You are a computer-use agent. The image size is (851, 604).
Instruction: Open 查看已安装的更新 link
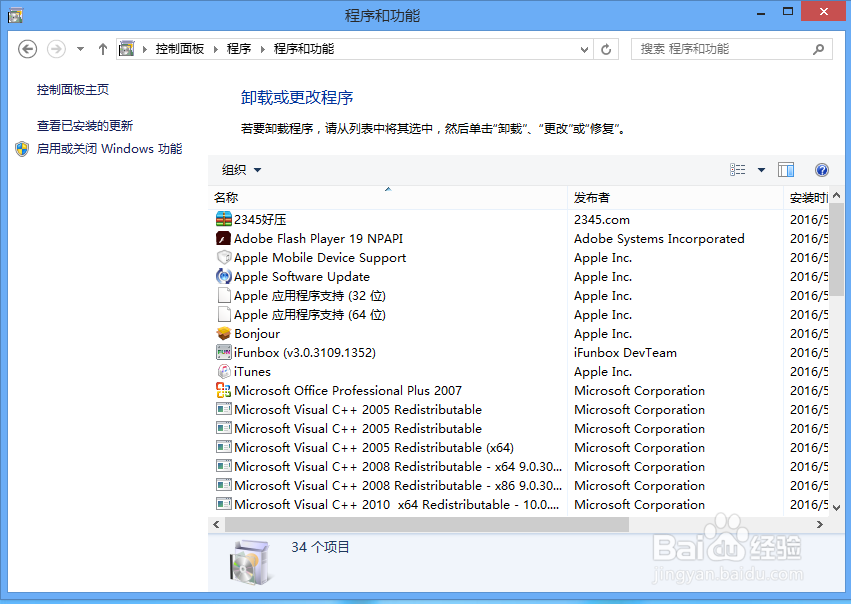coord(85,126)
